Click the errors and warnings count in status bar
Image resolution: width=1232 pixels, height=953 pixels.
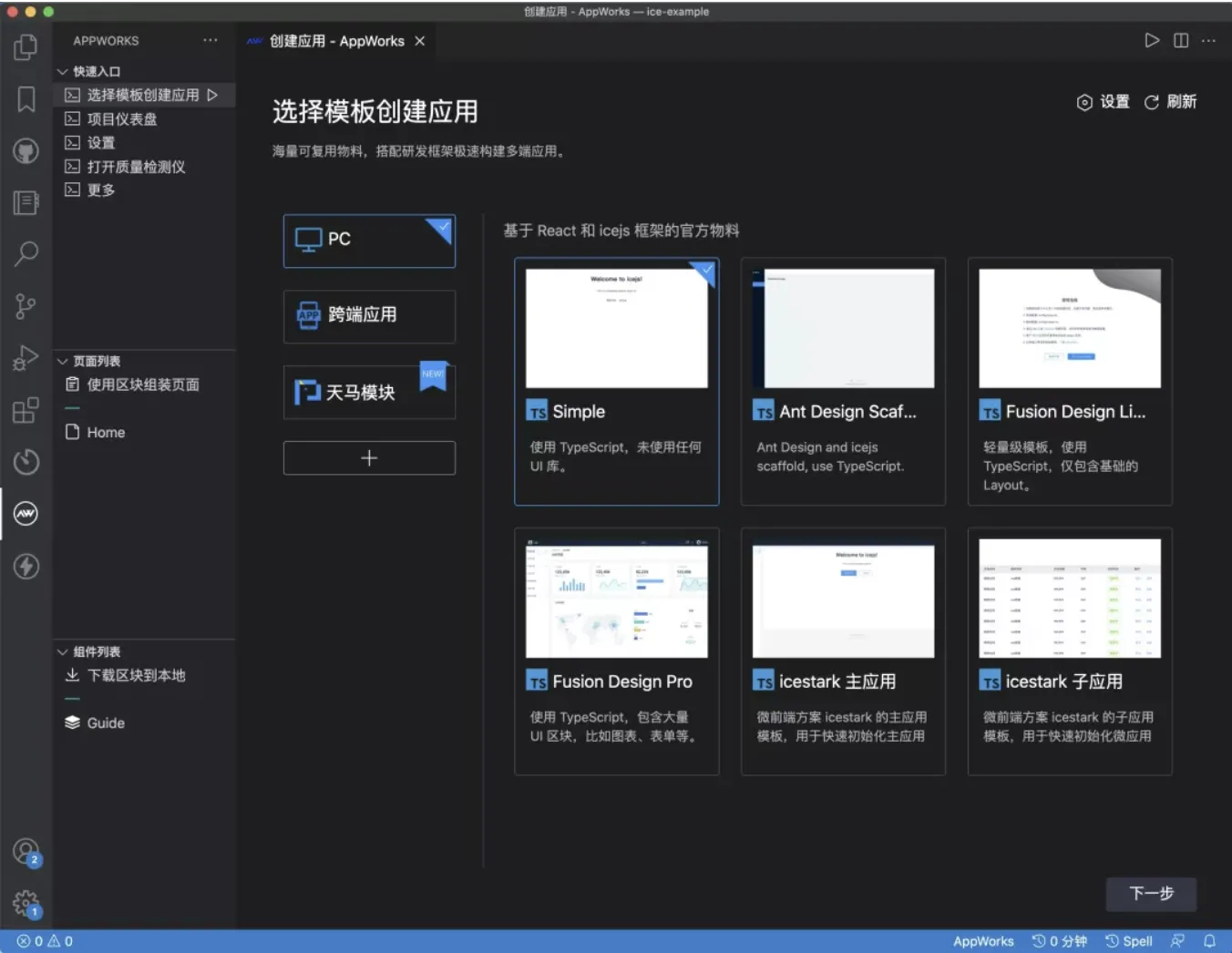pyautogui.click(x=45, y=941)
